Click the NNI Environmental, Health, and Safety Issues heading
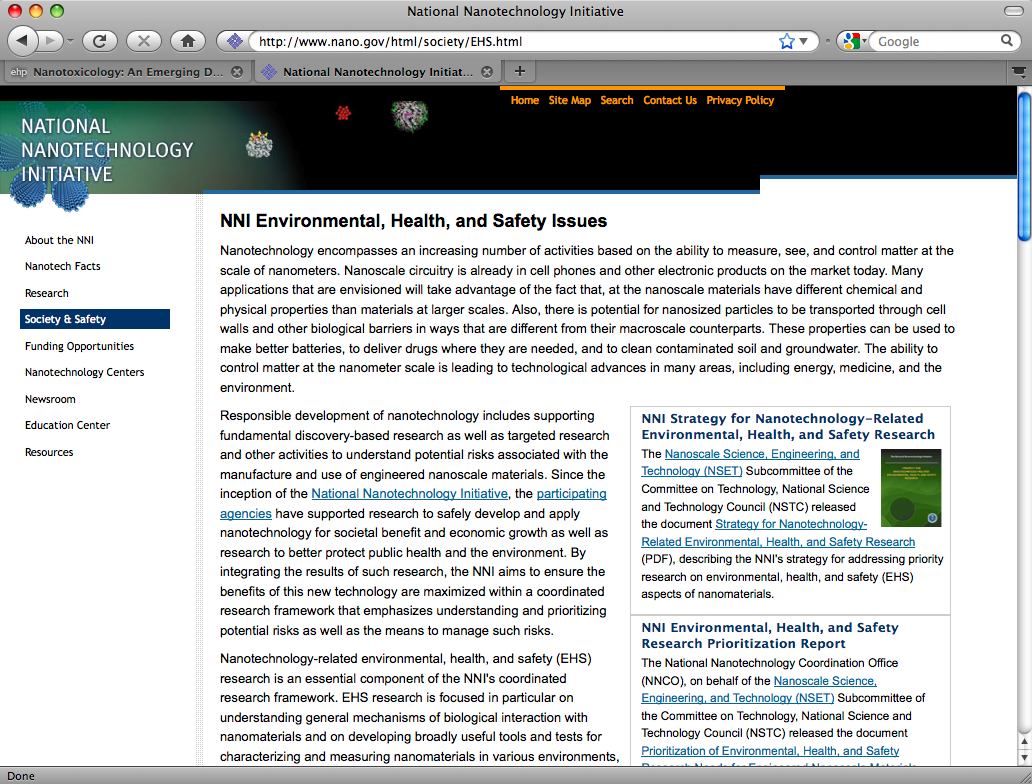This screenshot has width=1032, height=784. (x=413, y=221)
